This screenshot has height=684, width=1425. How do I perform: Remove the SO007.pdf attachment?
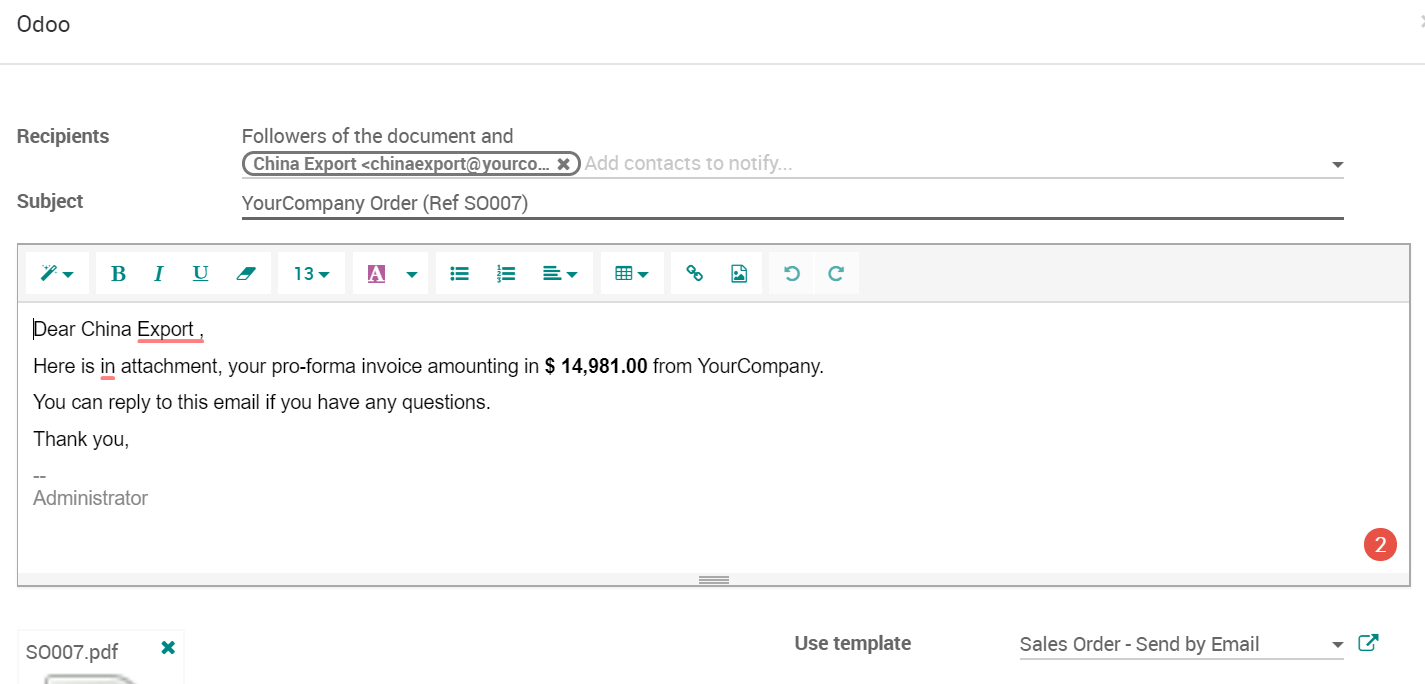pos(168,648)
